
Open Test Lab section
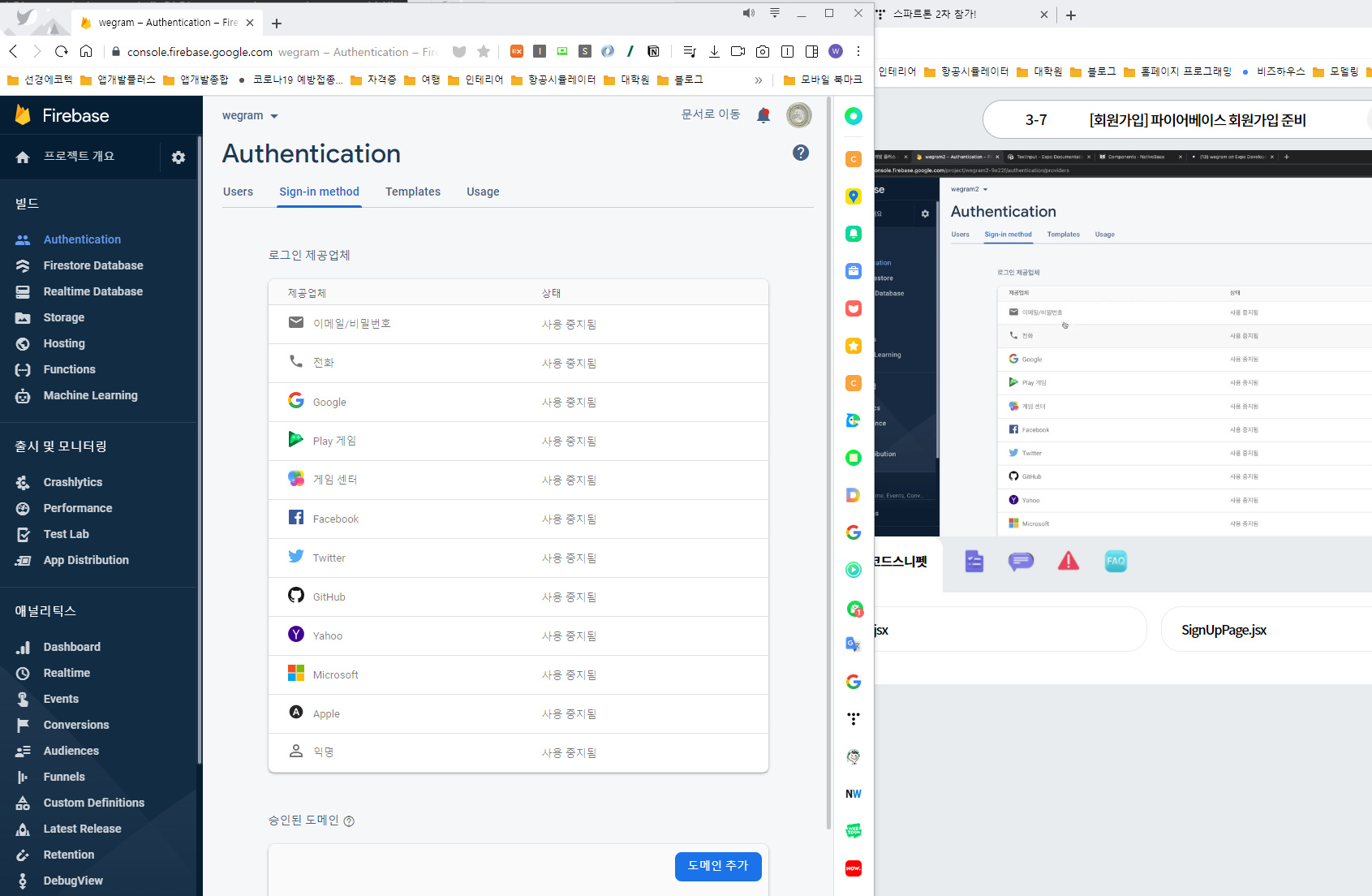(67, 534)
